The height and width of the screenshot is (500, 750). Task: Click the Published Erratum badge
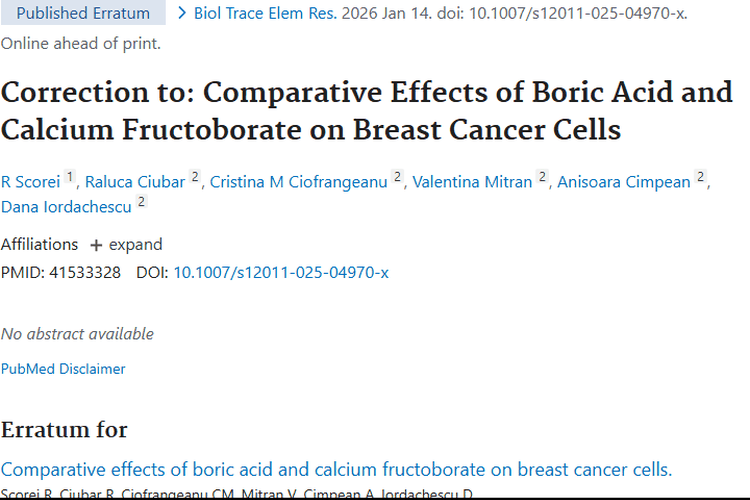coord(83,14)
